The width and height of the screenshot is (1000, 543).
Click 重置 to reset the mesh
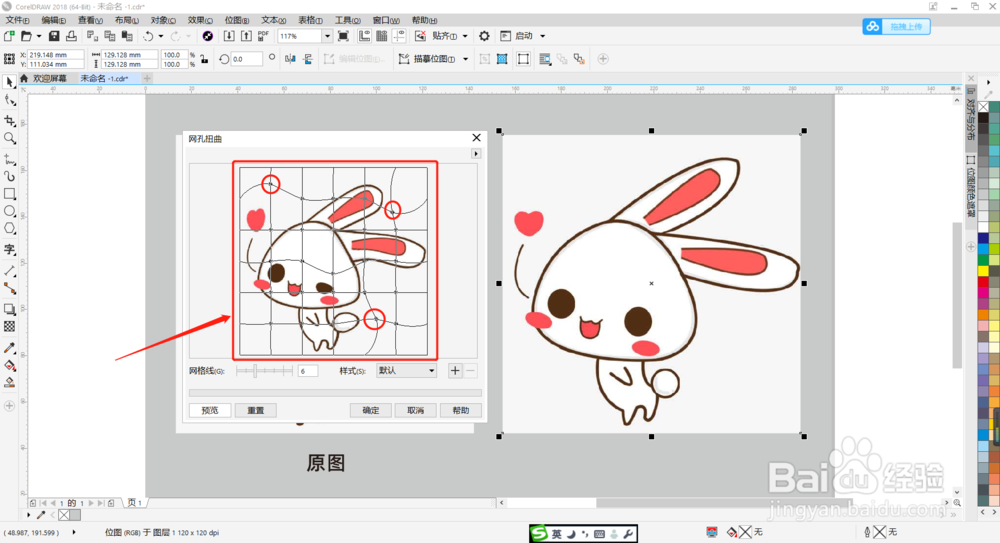coord(255,410)
